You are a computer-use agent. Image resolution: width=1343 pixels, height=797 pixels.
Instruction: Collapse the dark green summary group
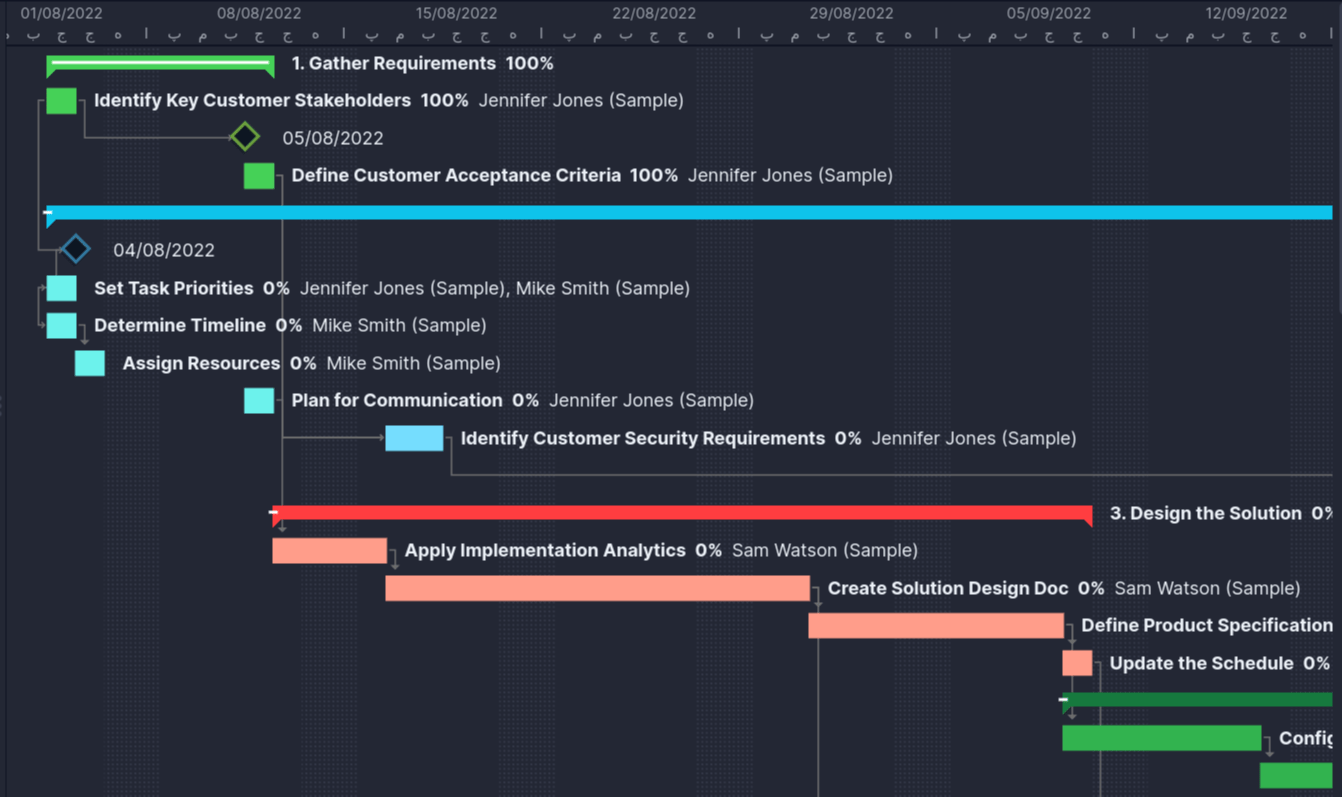point(1064,699)
